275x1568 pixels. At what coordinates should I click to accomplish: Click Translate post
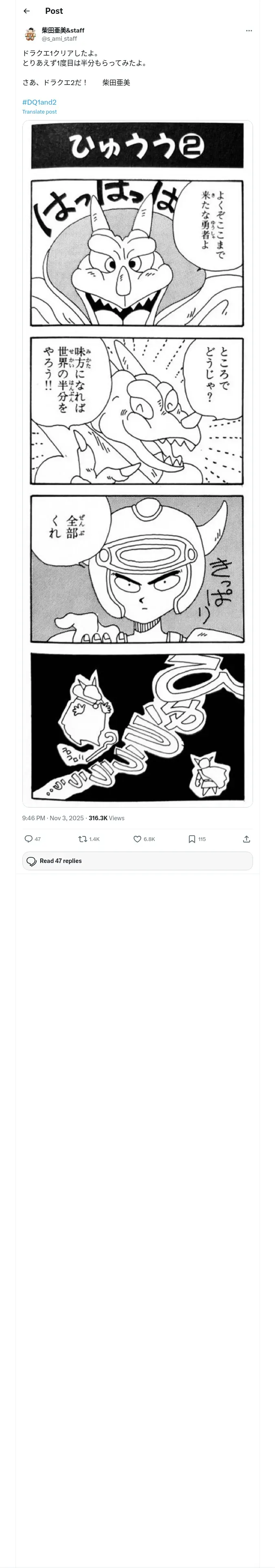click(39, 112)
